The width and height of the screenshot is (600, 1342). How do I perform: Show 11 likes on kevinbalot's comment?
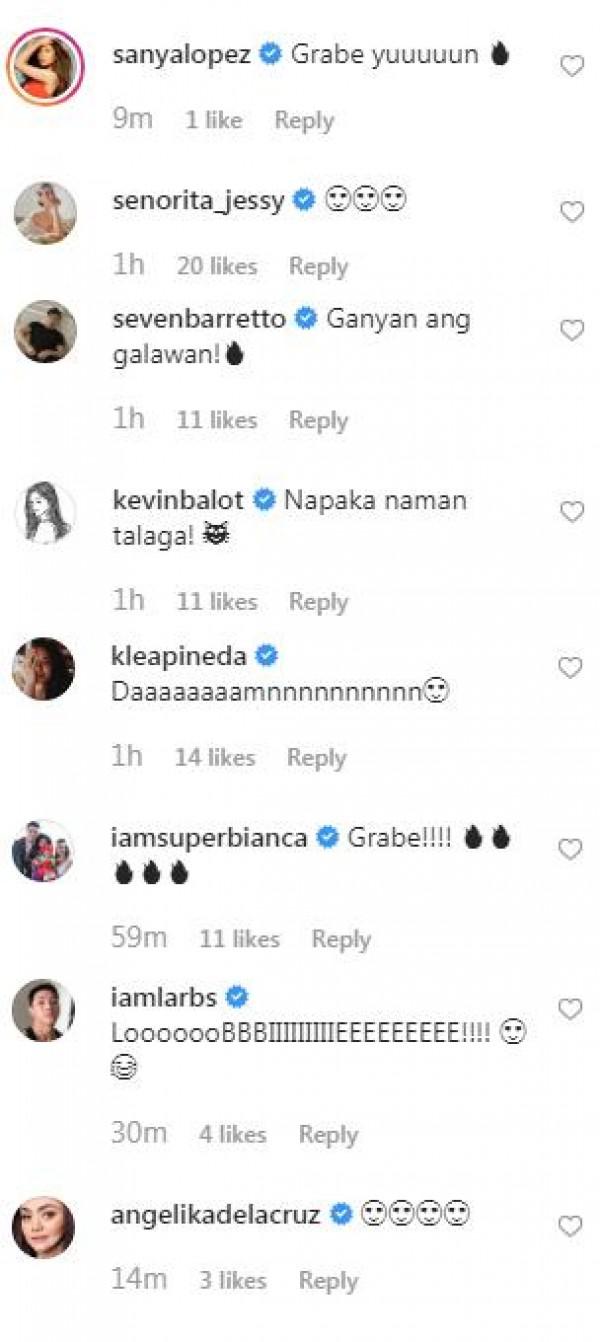pos(217,601)
